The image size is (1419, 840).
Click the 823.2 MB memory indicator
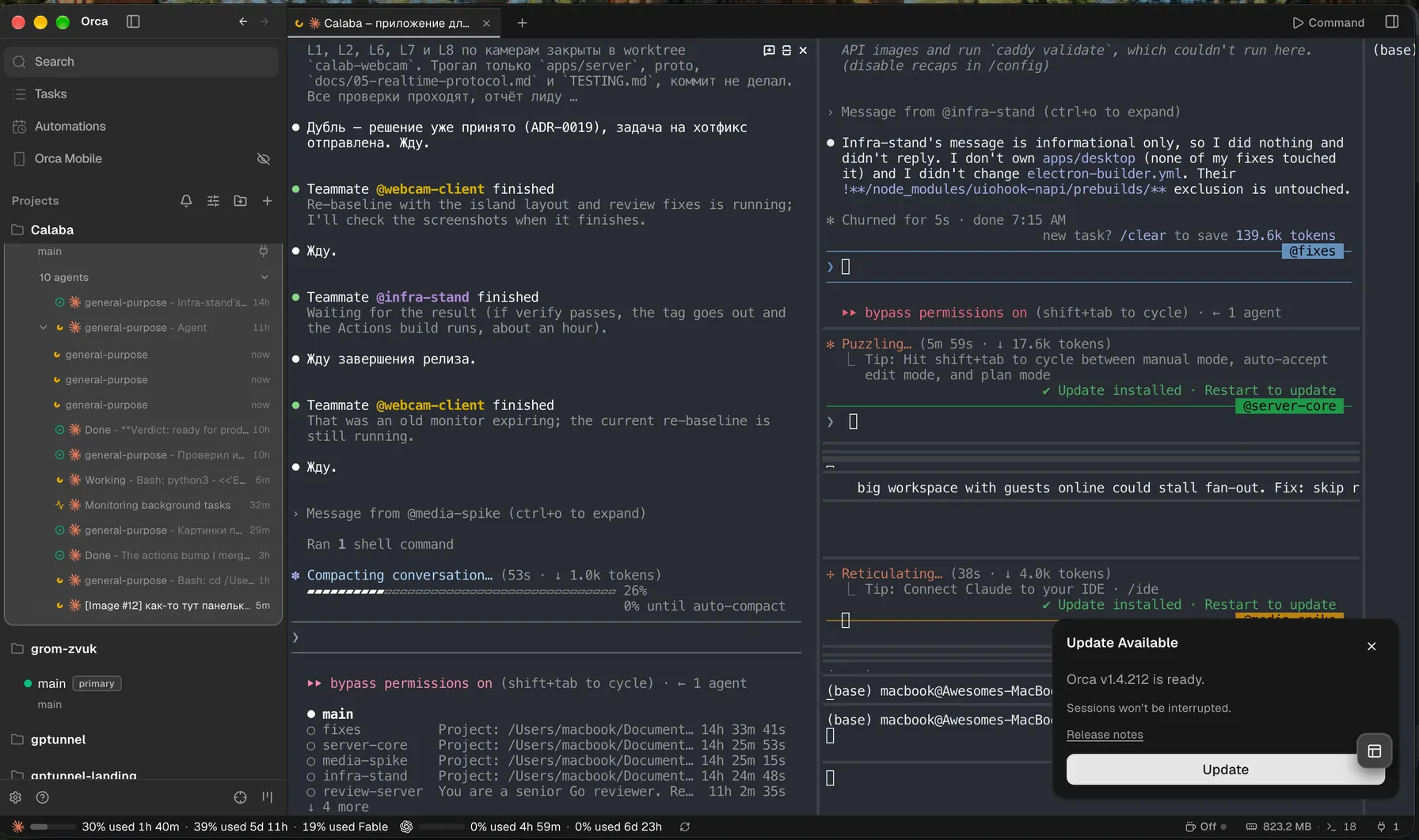coord(1278,827)
